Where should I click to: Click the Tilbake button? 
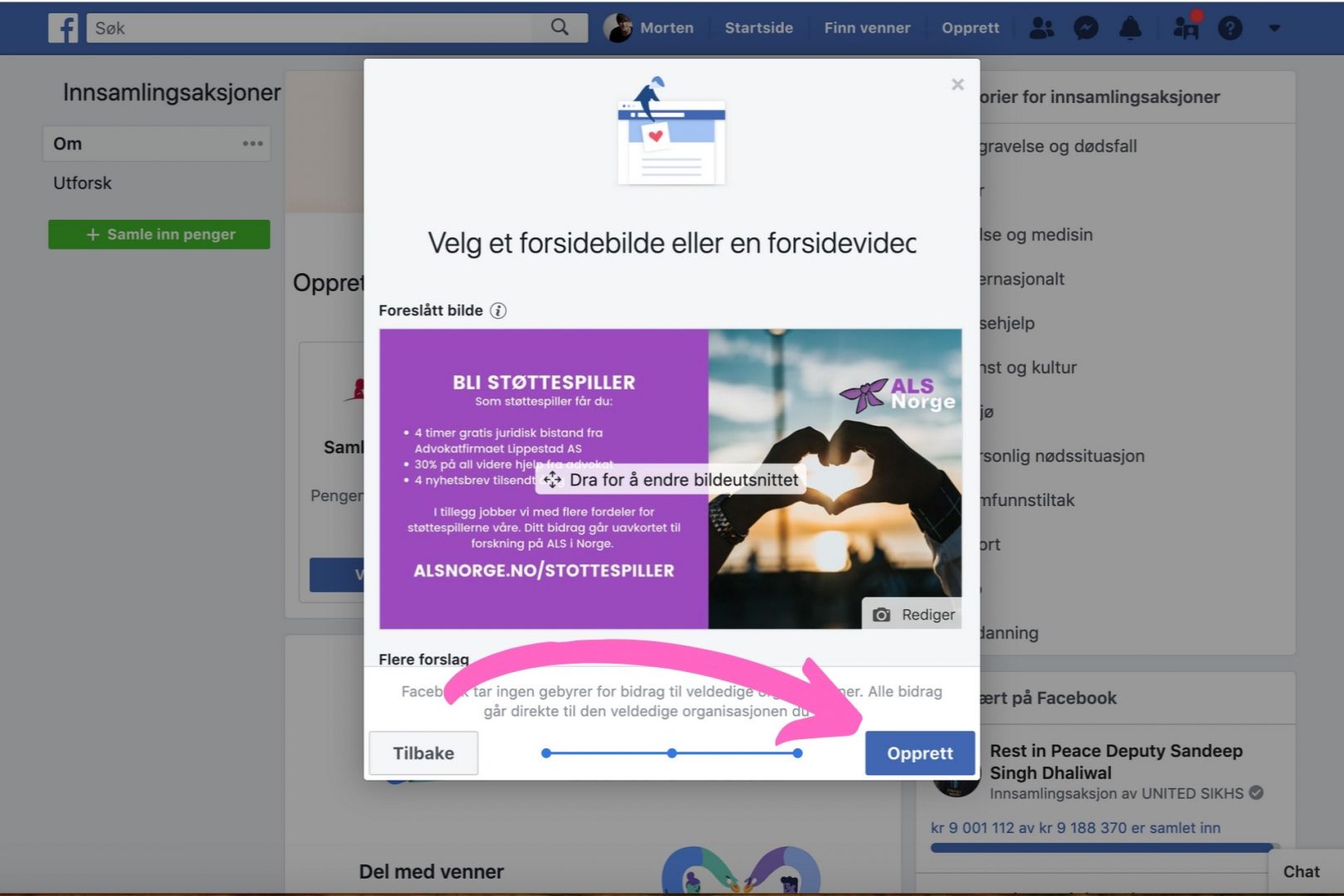click(423, 752)
